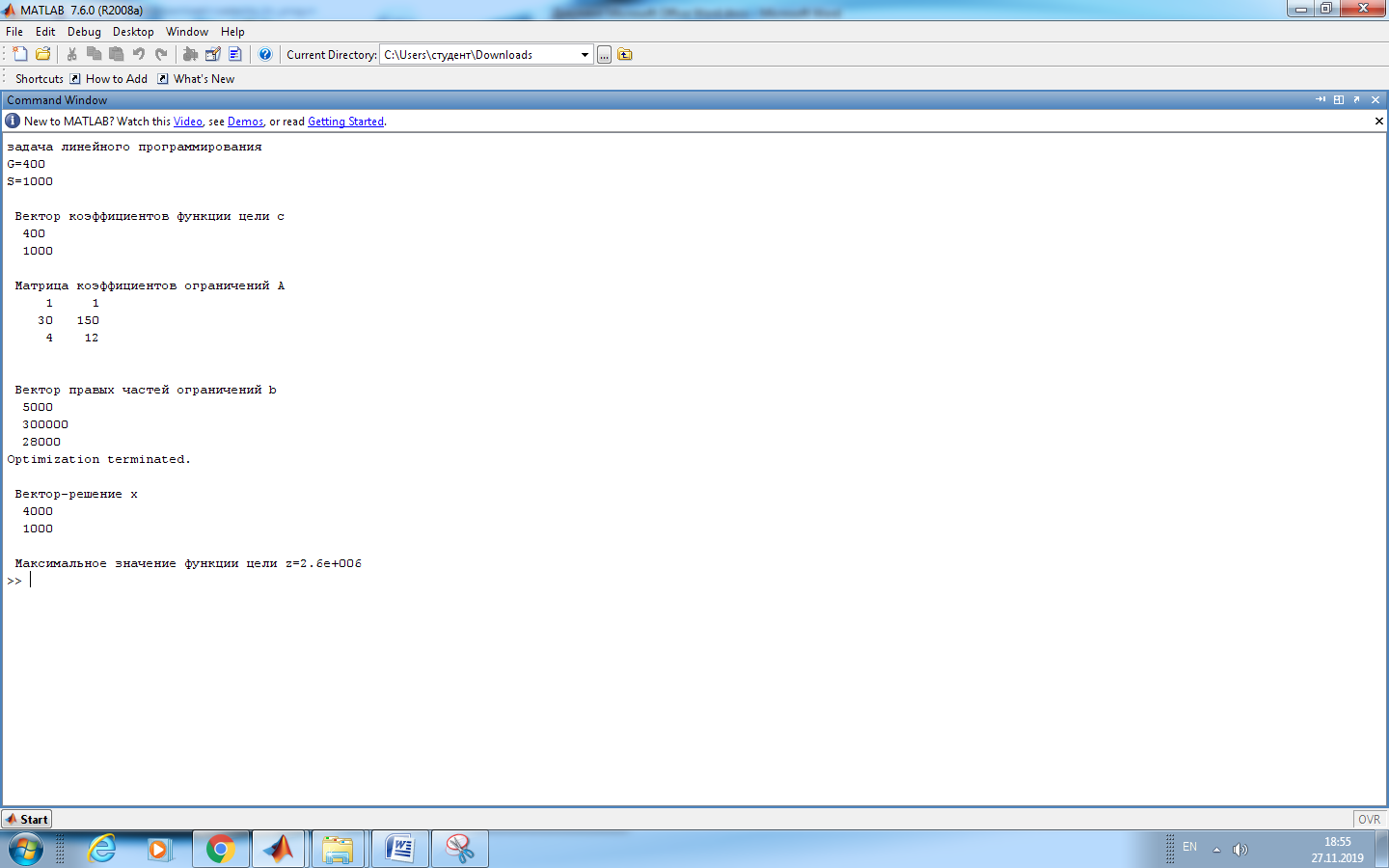Open the Edit menu
1389x868 pixels.
(x=45, y=32)
